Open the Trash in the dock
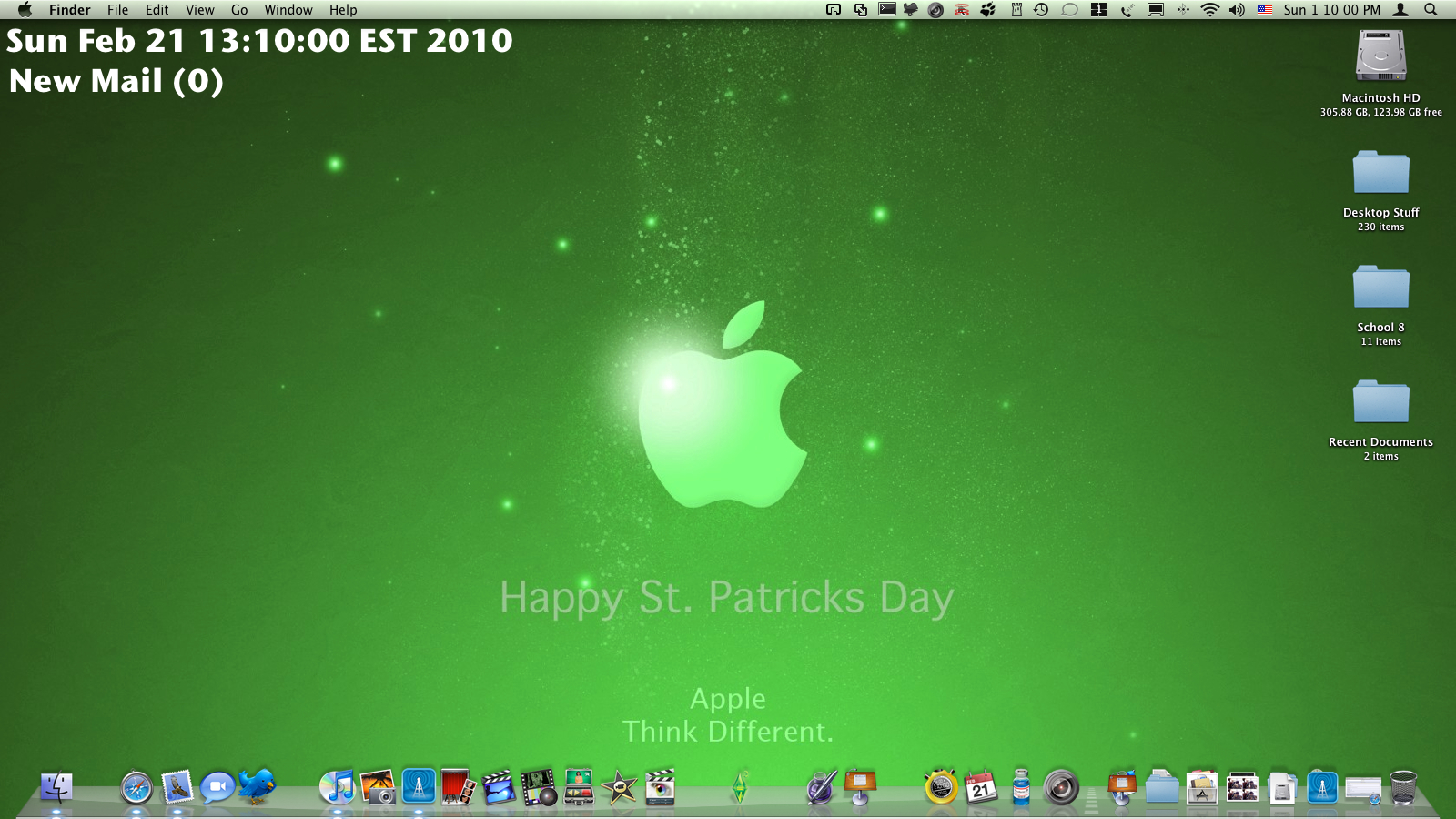The width and height of the screenshot is (1456, 819). [x=1403, y=787]
